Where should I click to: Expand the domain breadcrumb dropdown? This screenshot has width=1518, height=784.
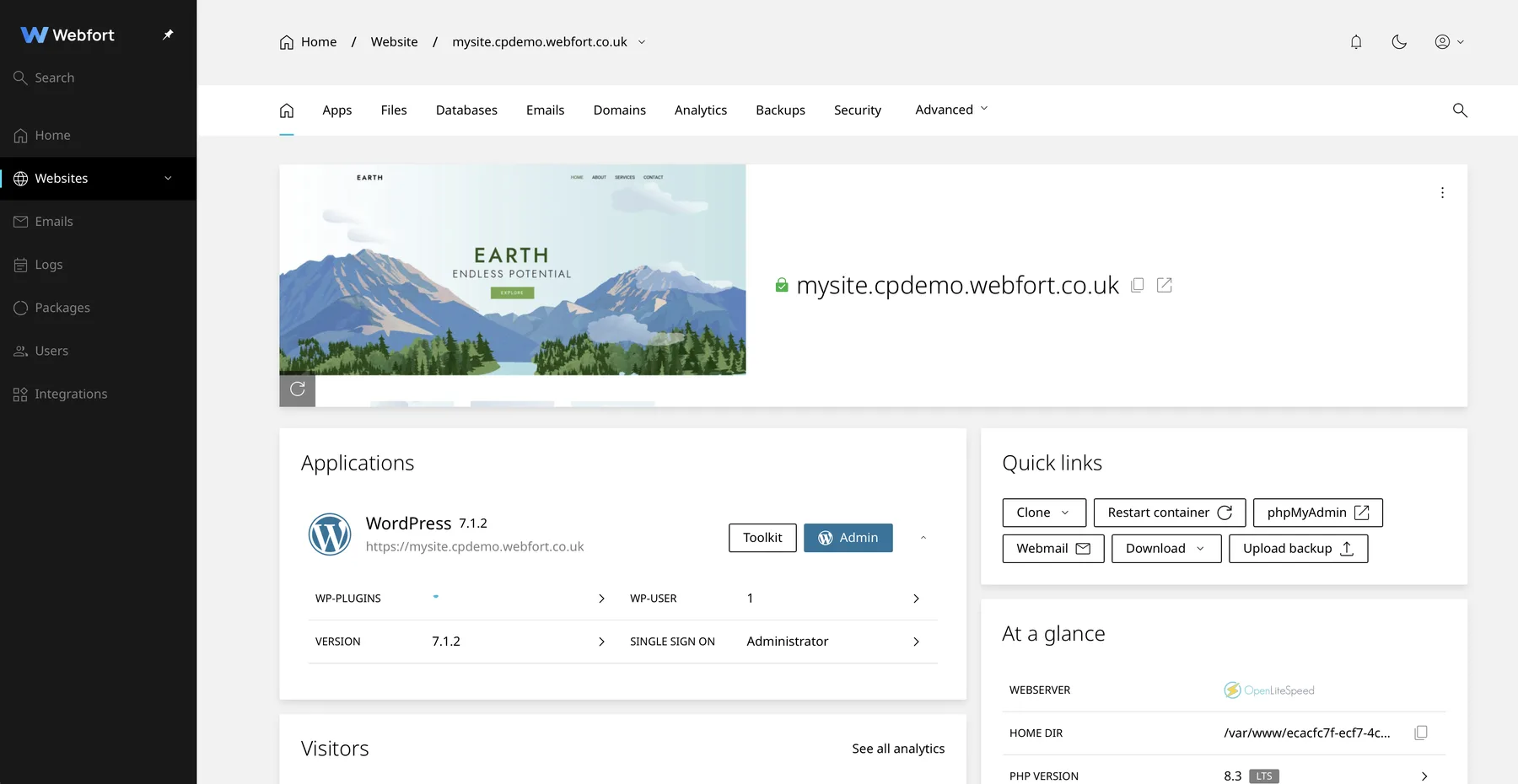(642, 42)
